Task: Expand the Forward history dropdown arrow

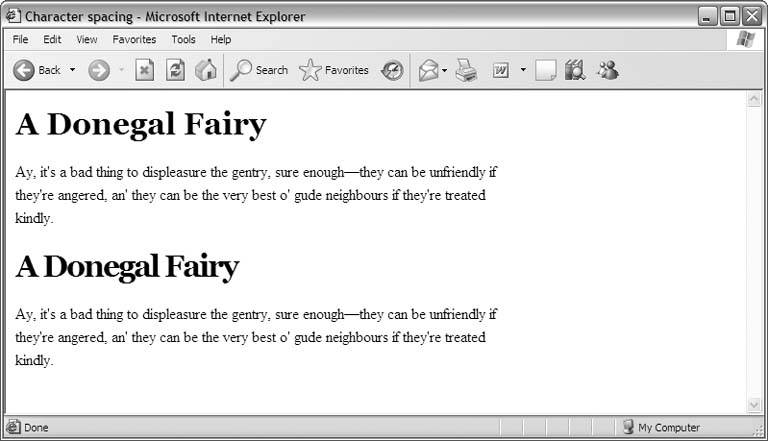Action: [121, 70]
